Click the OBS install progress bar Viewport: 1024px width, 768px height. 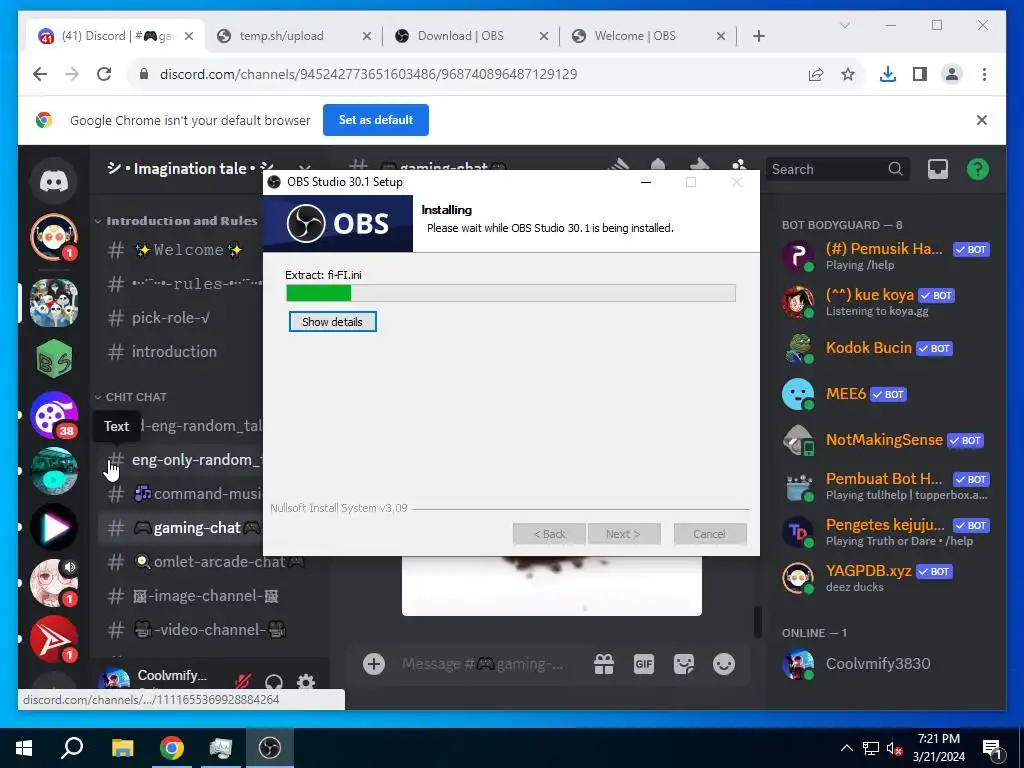[511, 293]
